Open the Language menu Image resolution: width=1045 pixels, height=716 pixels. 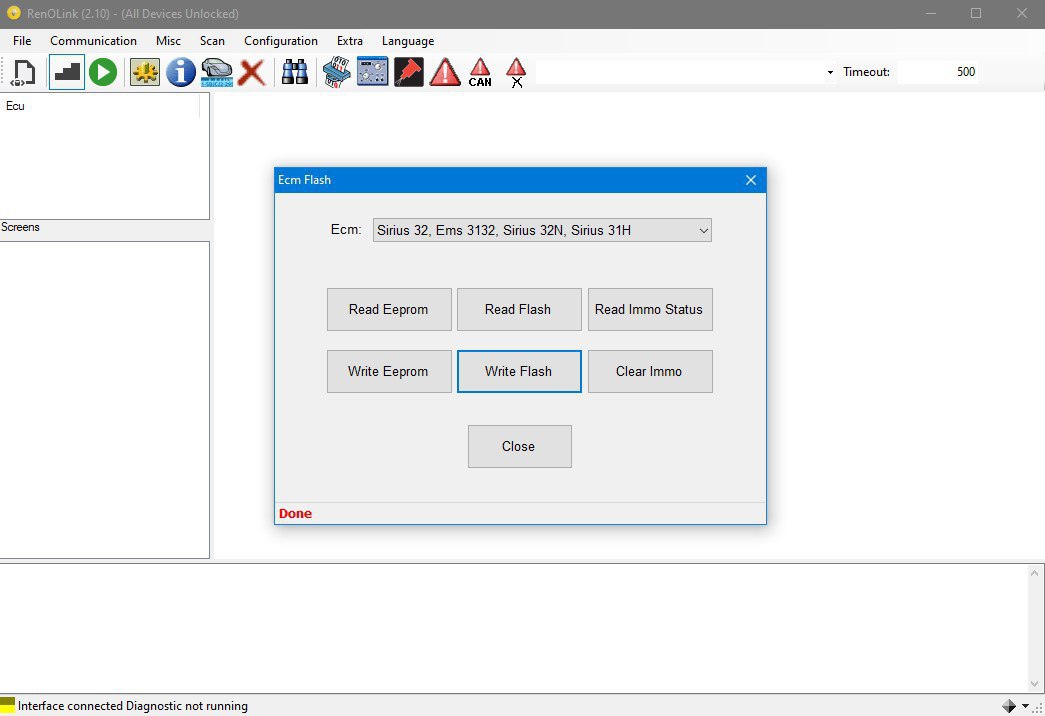click(x=408, y=41)
